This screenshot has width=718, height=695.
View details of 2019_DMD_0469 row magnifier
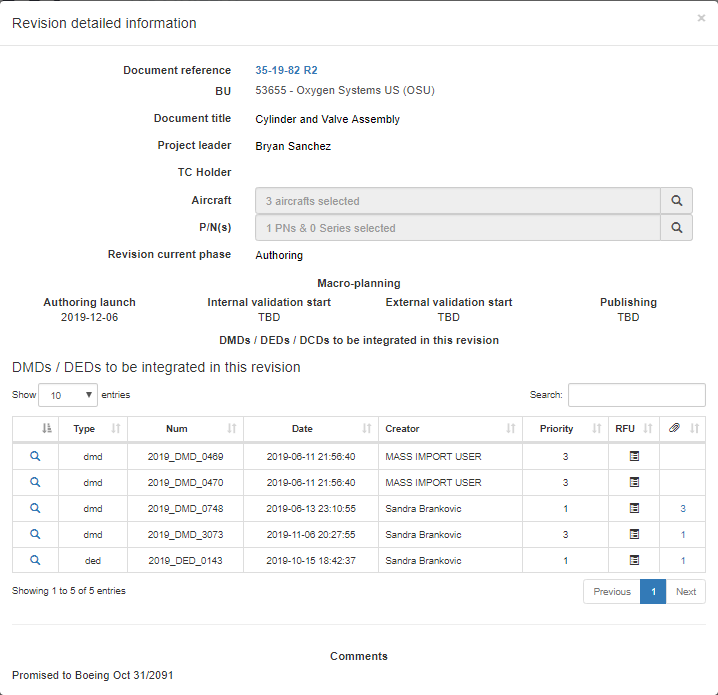click(35, 456)
